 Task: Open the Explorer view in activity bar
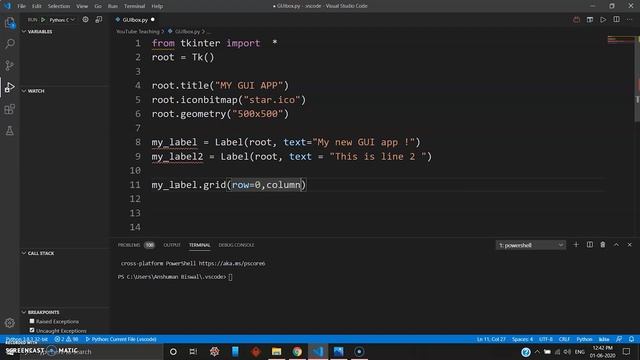click(x=10, y=23)
